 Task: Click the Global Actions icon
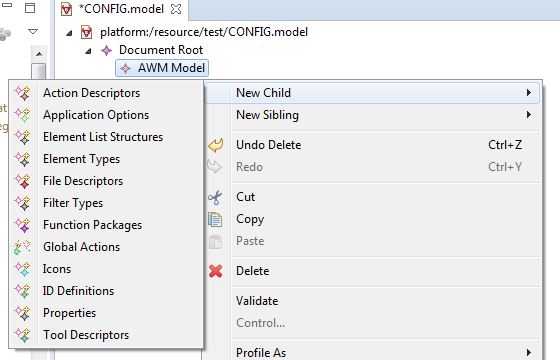22,247
